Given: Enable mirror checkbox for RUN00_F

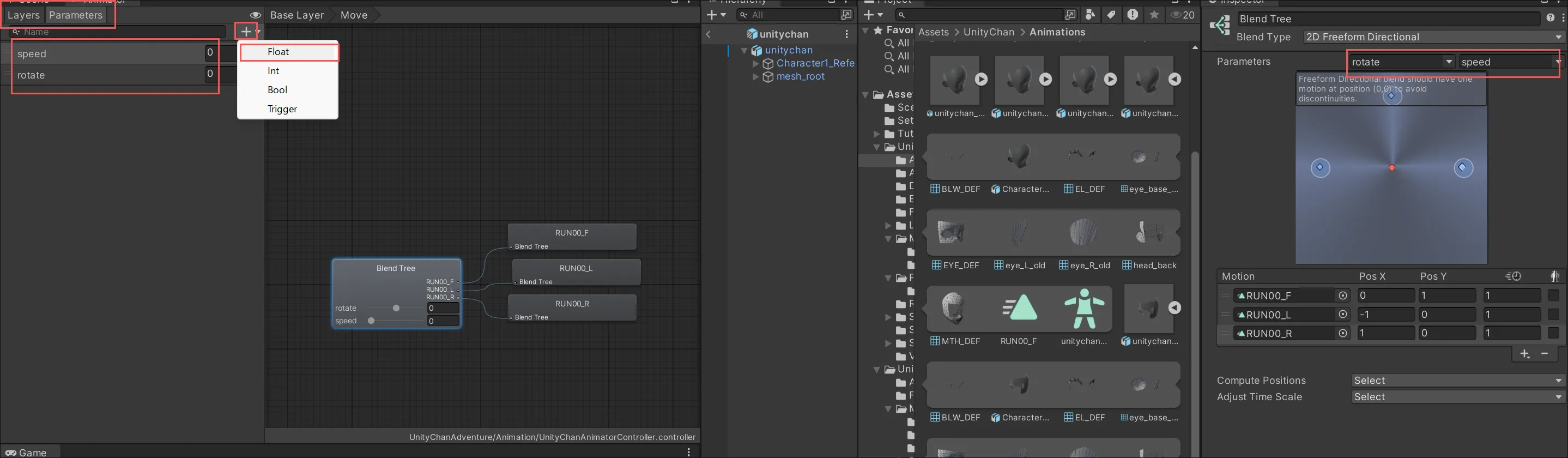Looking at the screenshot, I should (1553, 296).
